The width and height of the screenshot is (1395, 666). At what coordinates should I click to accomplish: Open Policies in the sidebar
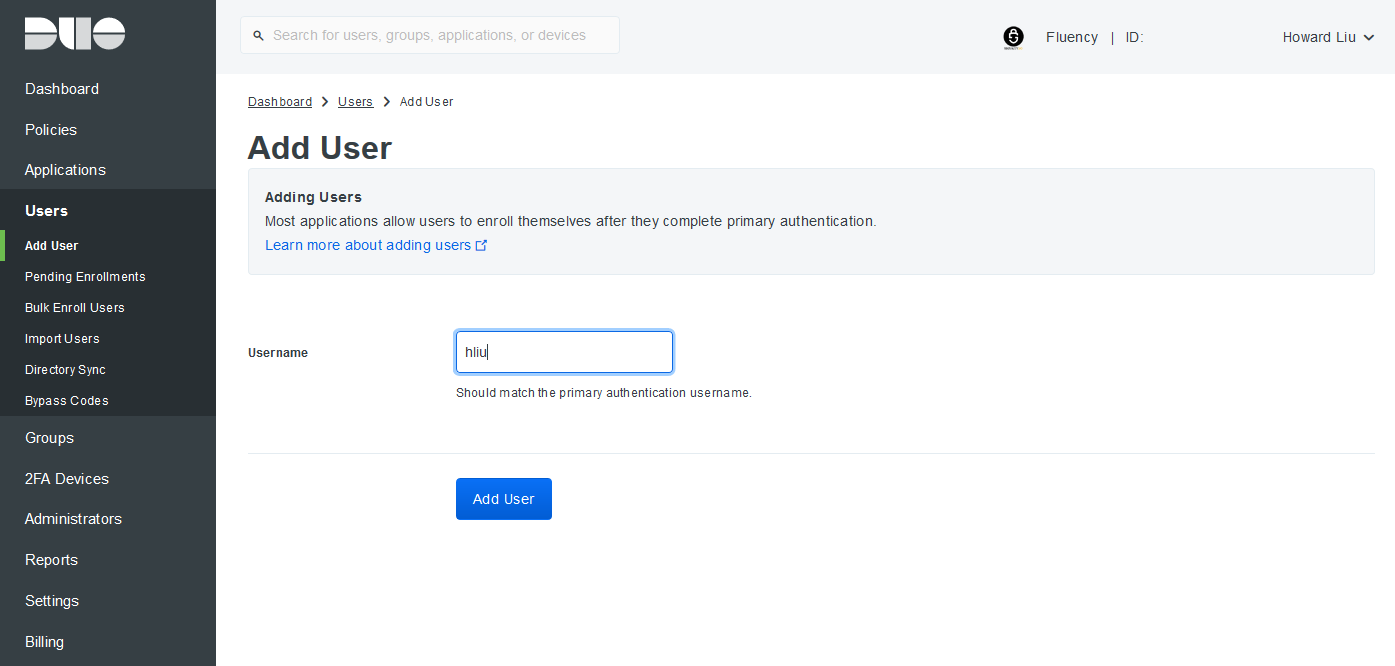(51, 130)
